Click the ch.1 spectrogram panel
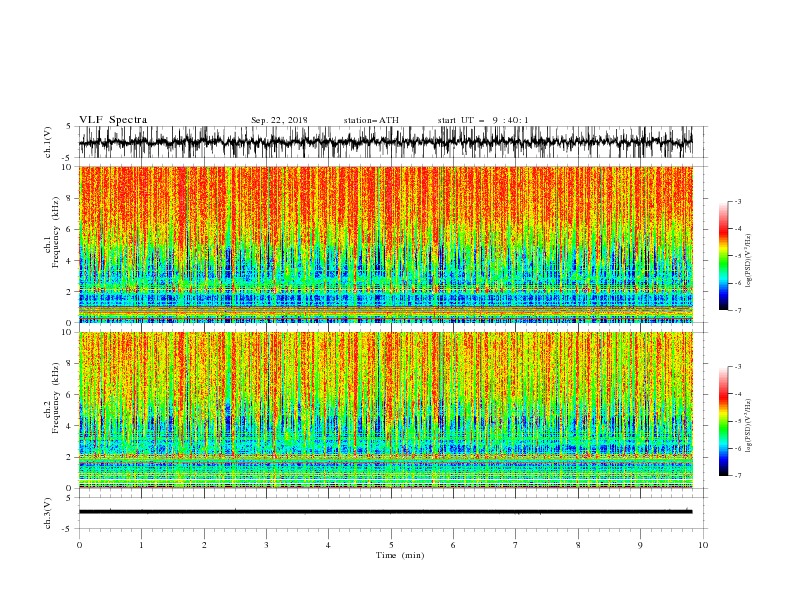 (386, 244)
